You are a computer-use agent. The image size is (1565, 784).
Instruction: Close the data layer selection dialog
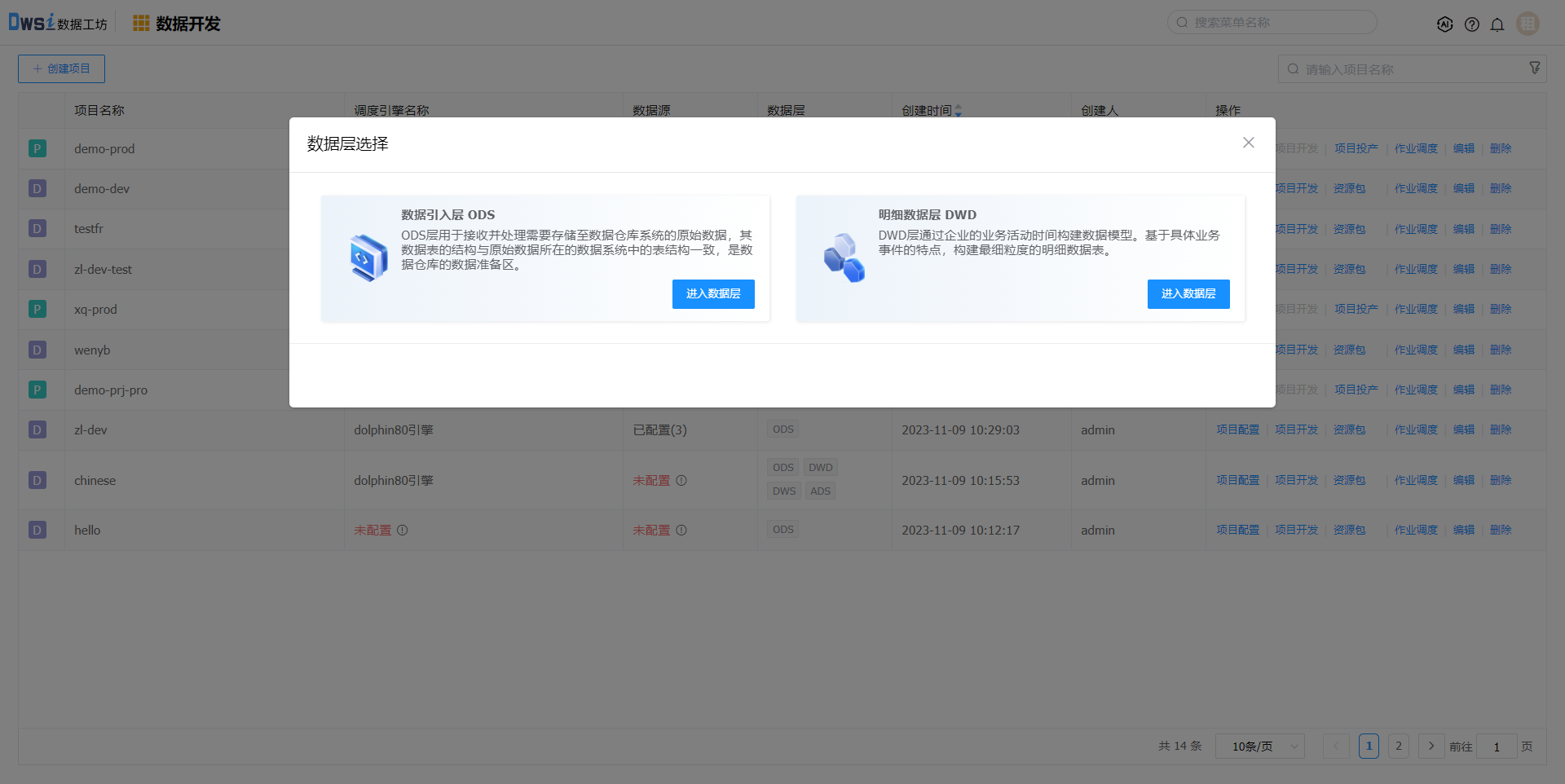(1248, 143)
